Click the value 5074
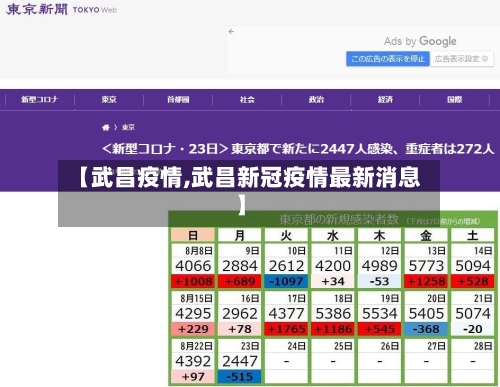 click(473, 314)
